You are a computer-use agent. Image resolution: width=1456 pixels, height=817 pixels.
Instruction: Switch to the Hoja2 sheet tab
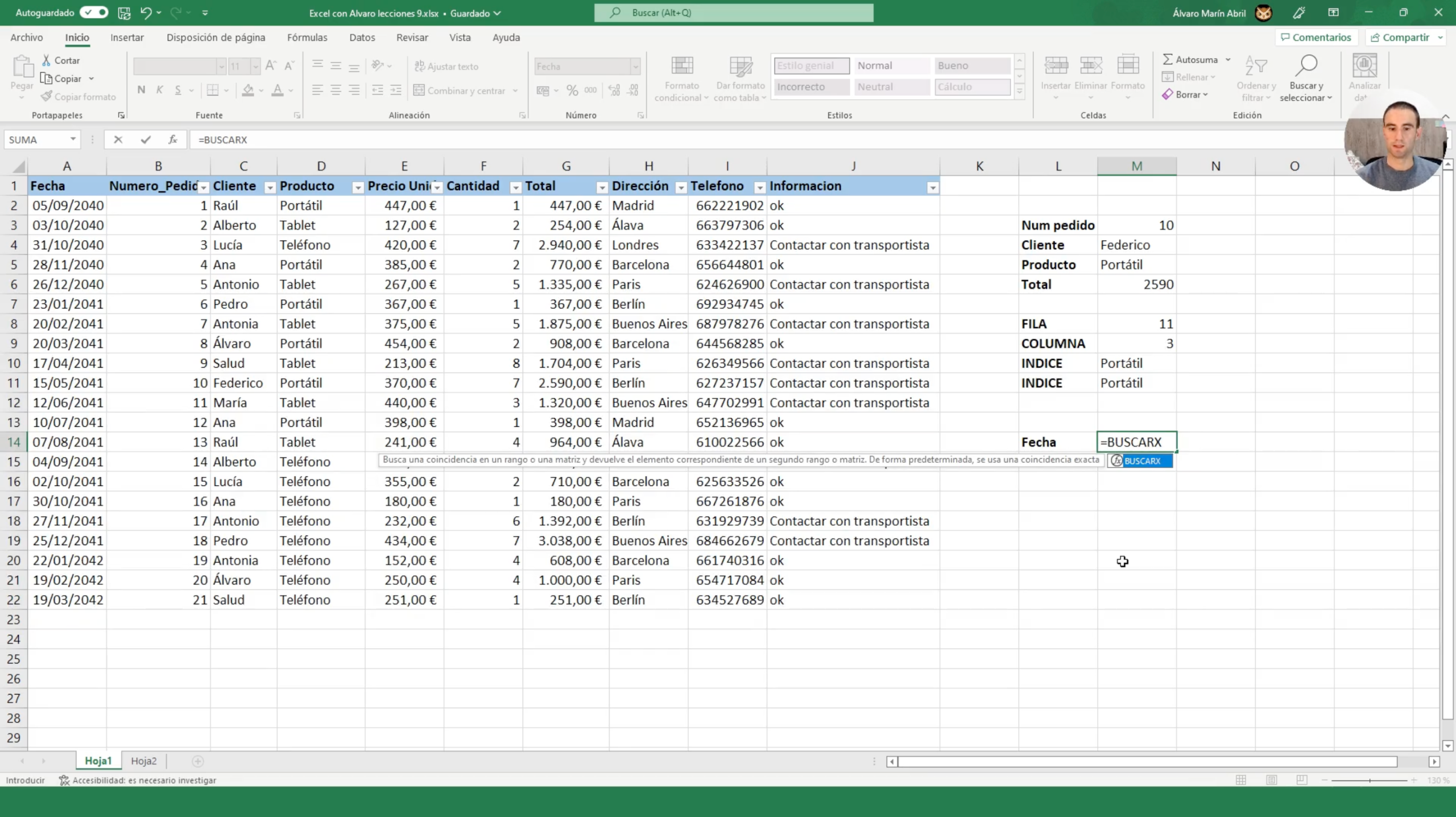click(x=143, y=761)
